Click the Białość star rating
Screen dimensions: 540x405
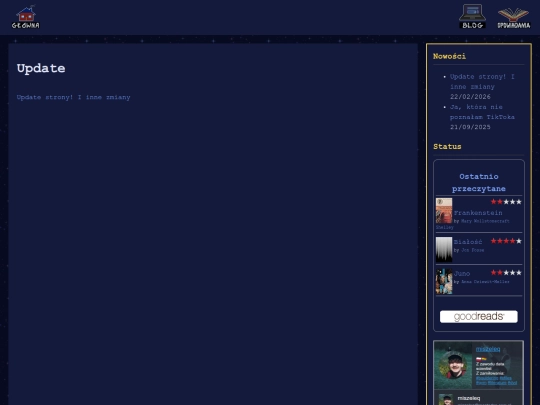506,241
